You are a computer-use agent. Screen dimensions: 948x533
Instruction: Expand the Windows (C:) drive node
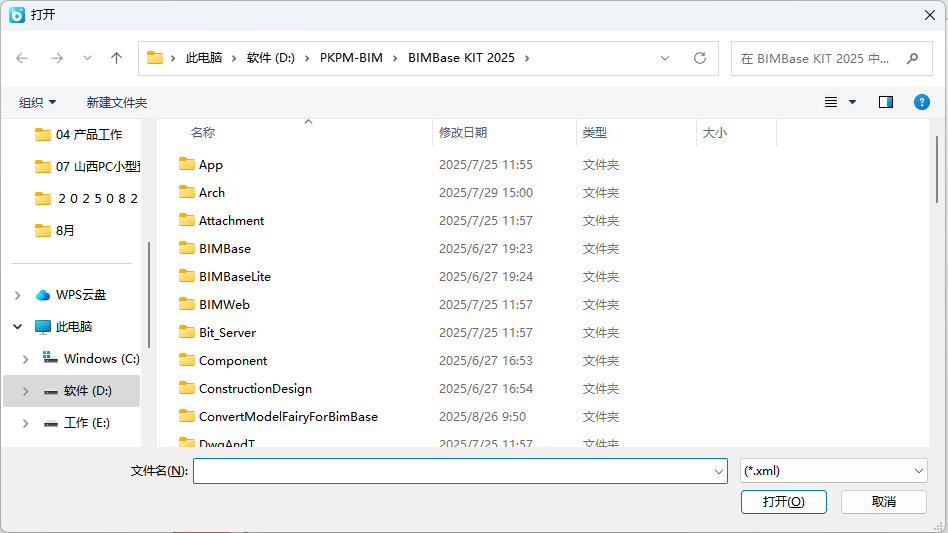(25, 359)
